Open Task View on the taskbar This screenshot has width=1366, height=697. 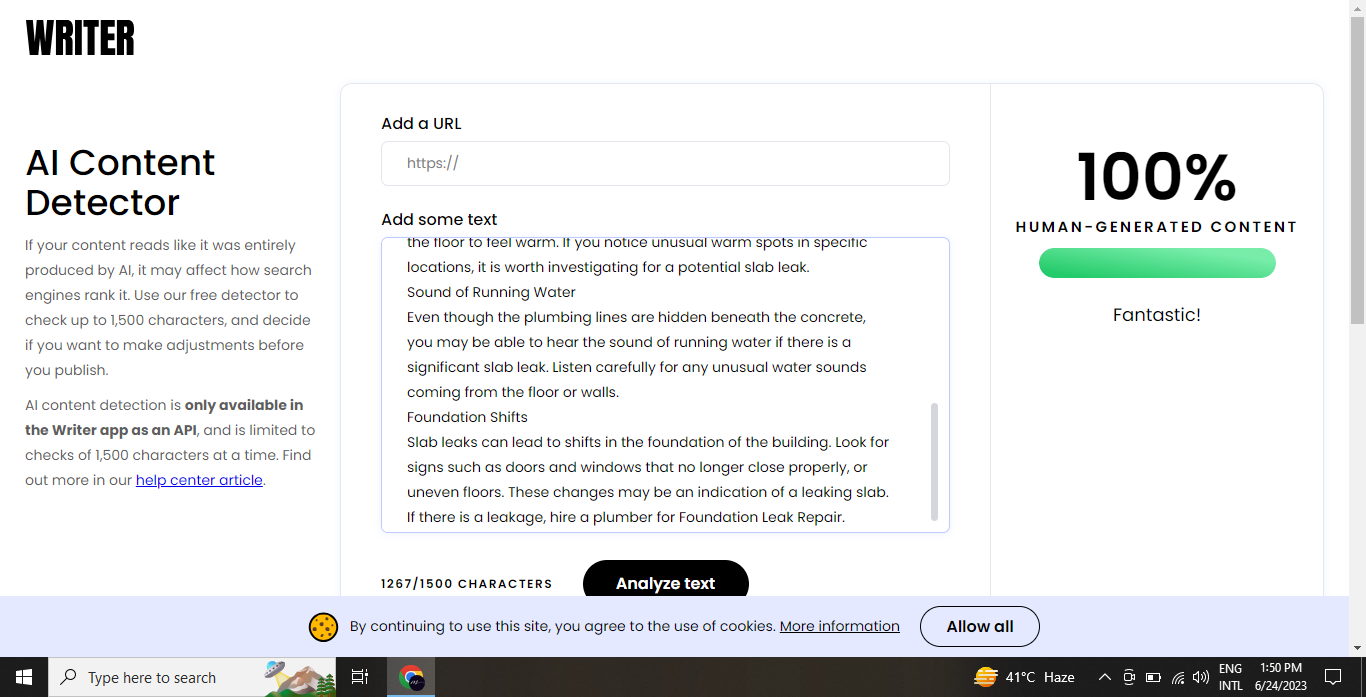(x=360, y=677)
